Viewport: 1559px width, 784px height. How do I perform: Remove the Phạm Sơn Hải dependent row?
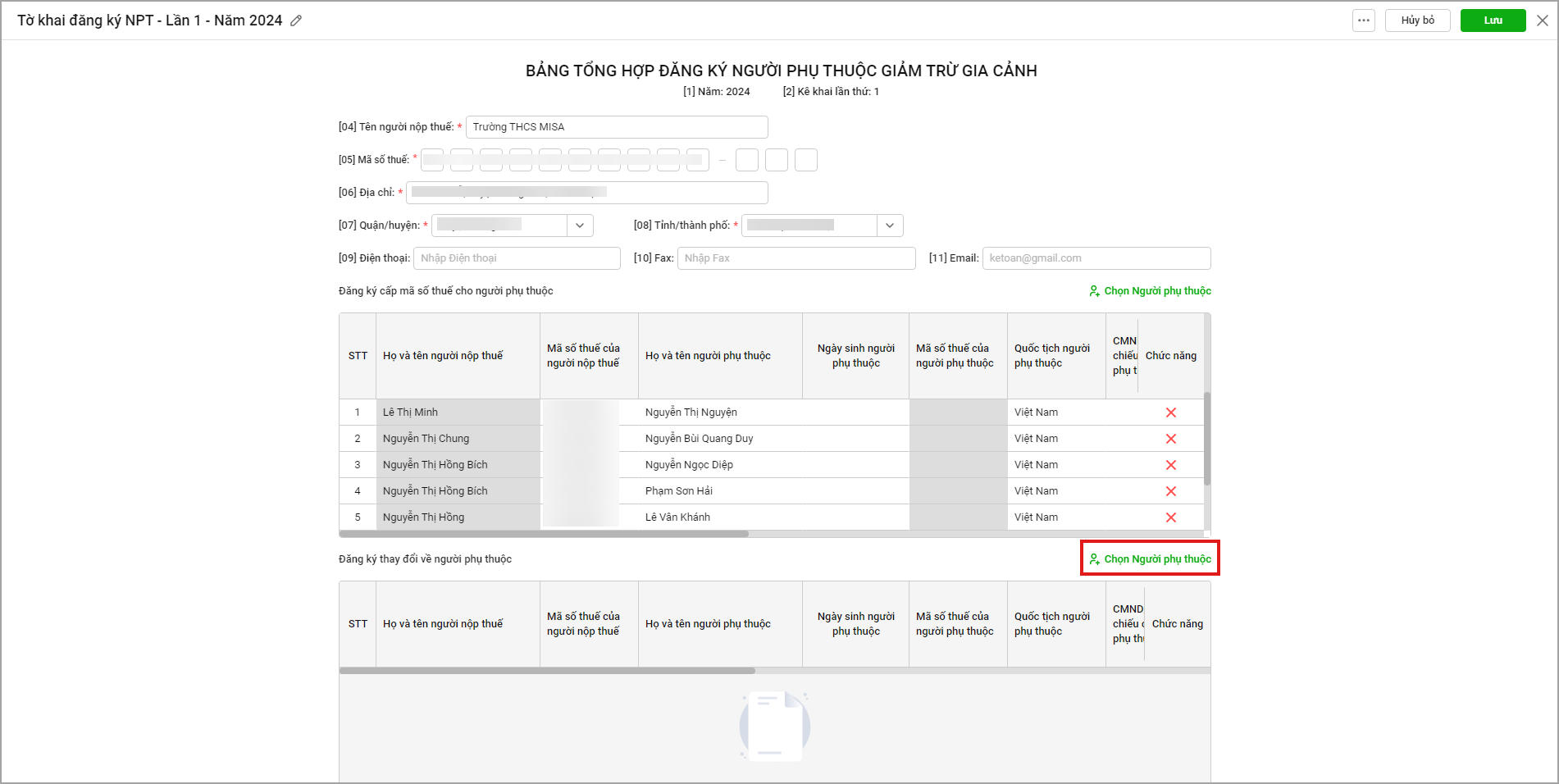coord(1170,491)
